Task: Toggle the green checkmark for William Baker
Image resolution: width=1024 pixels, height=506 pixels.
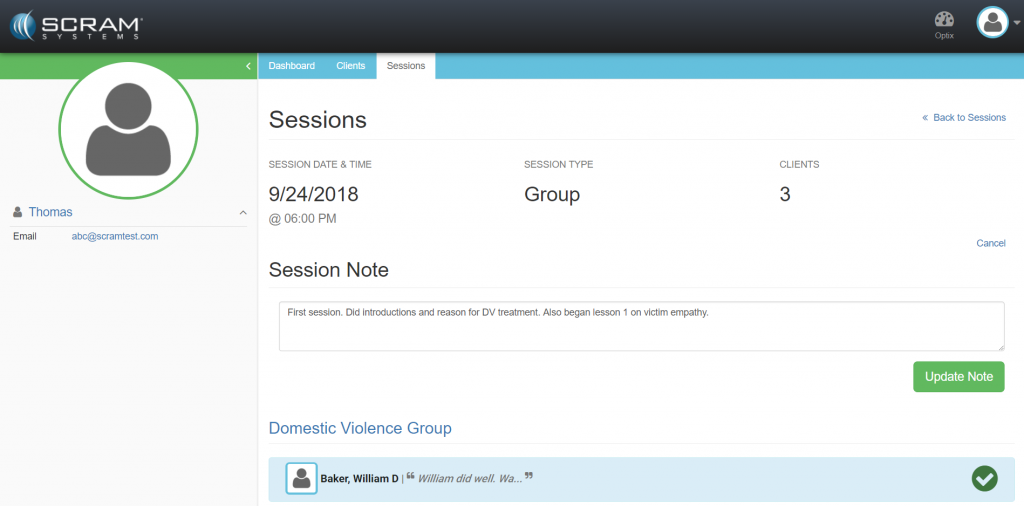Action: click(x=984, y=479)
